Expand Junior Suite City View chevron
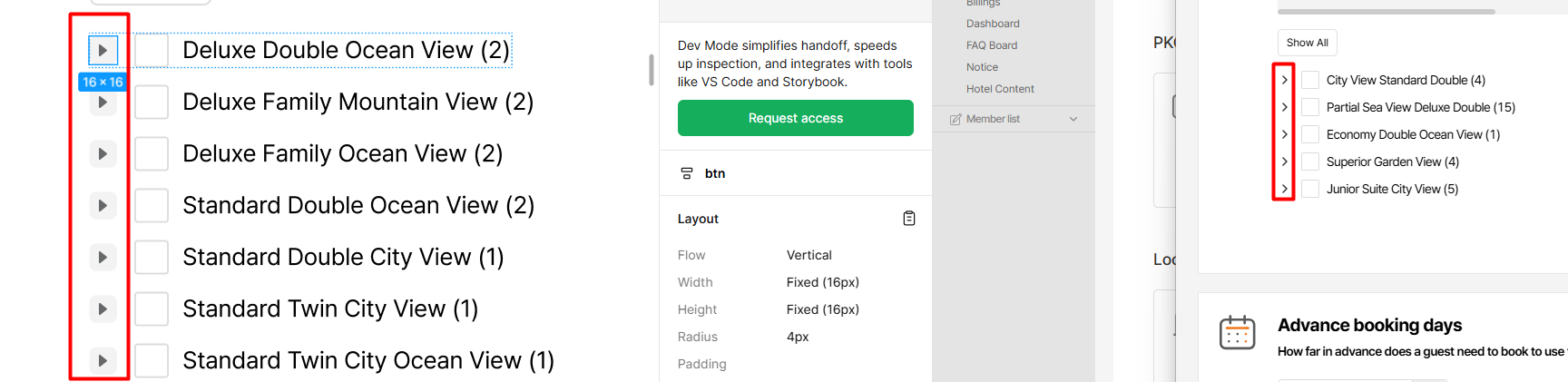Viewport: 1568px width, 382px height. (1284, 189)
